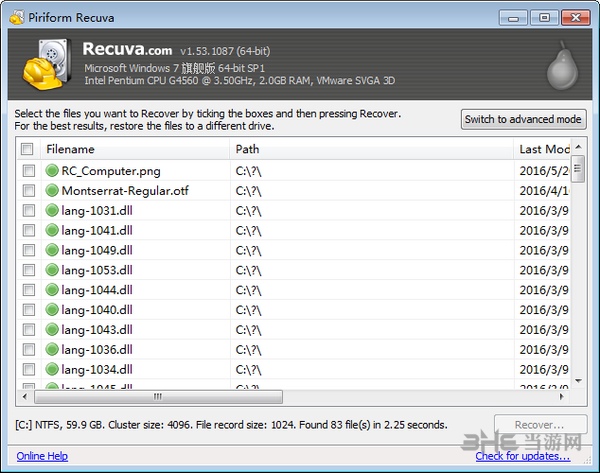Screen dimensions: 600x473
Task: Click the Recuva title bar app icon
Action: tap(16, 17)
